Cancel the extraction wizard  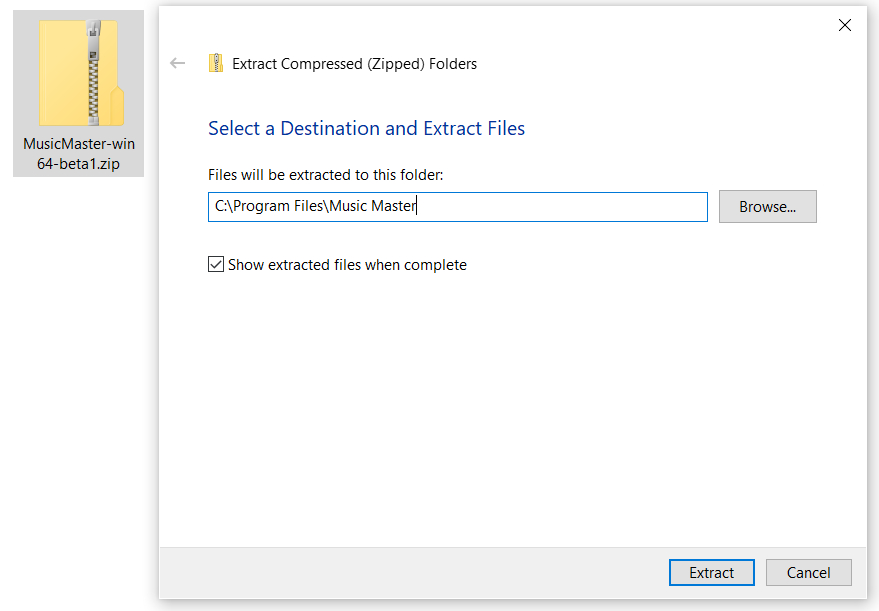808,573
